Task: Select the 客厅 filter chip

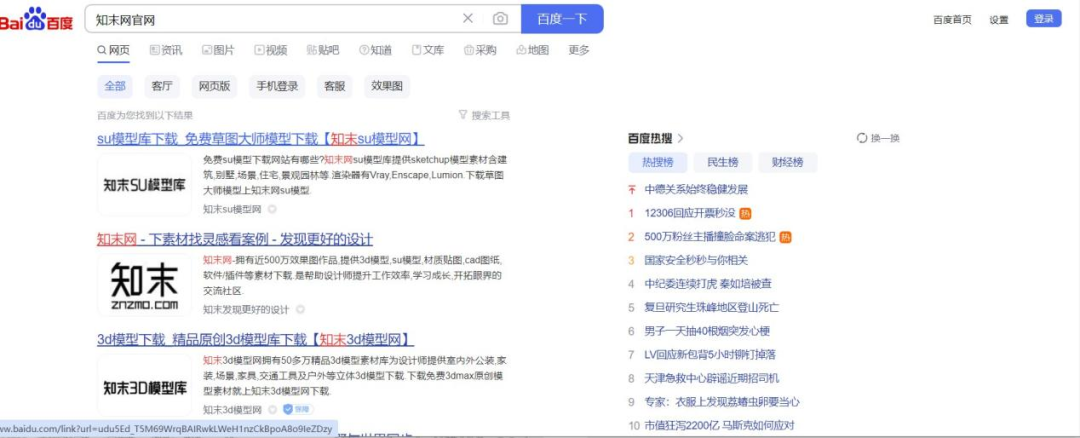Action: pyautogui.click(x=162, y=87)
